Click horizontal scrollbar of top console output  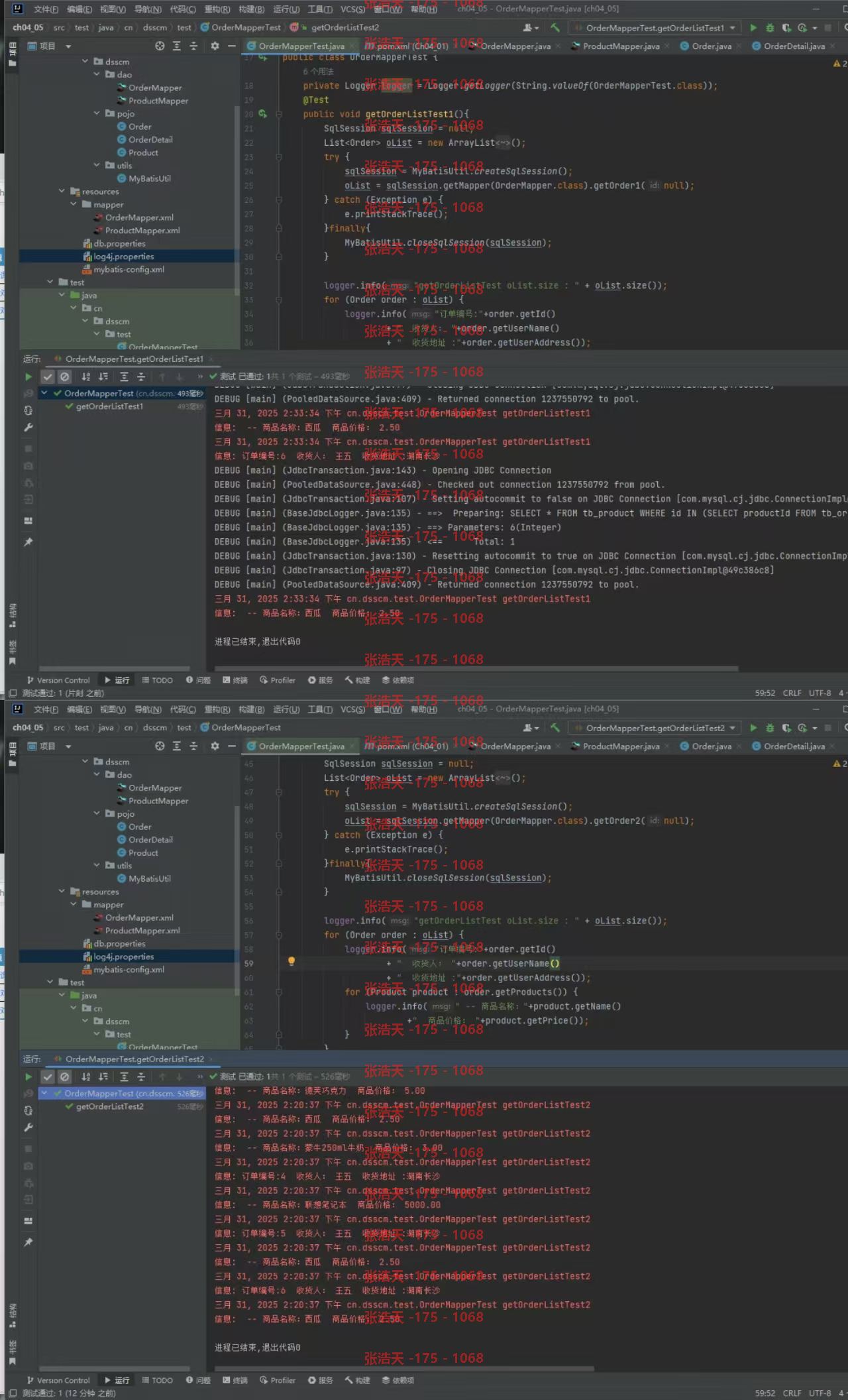(476, 668)
